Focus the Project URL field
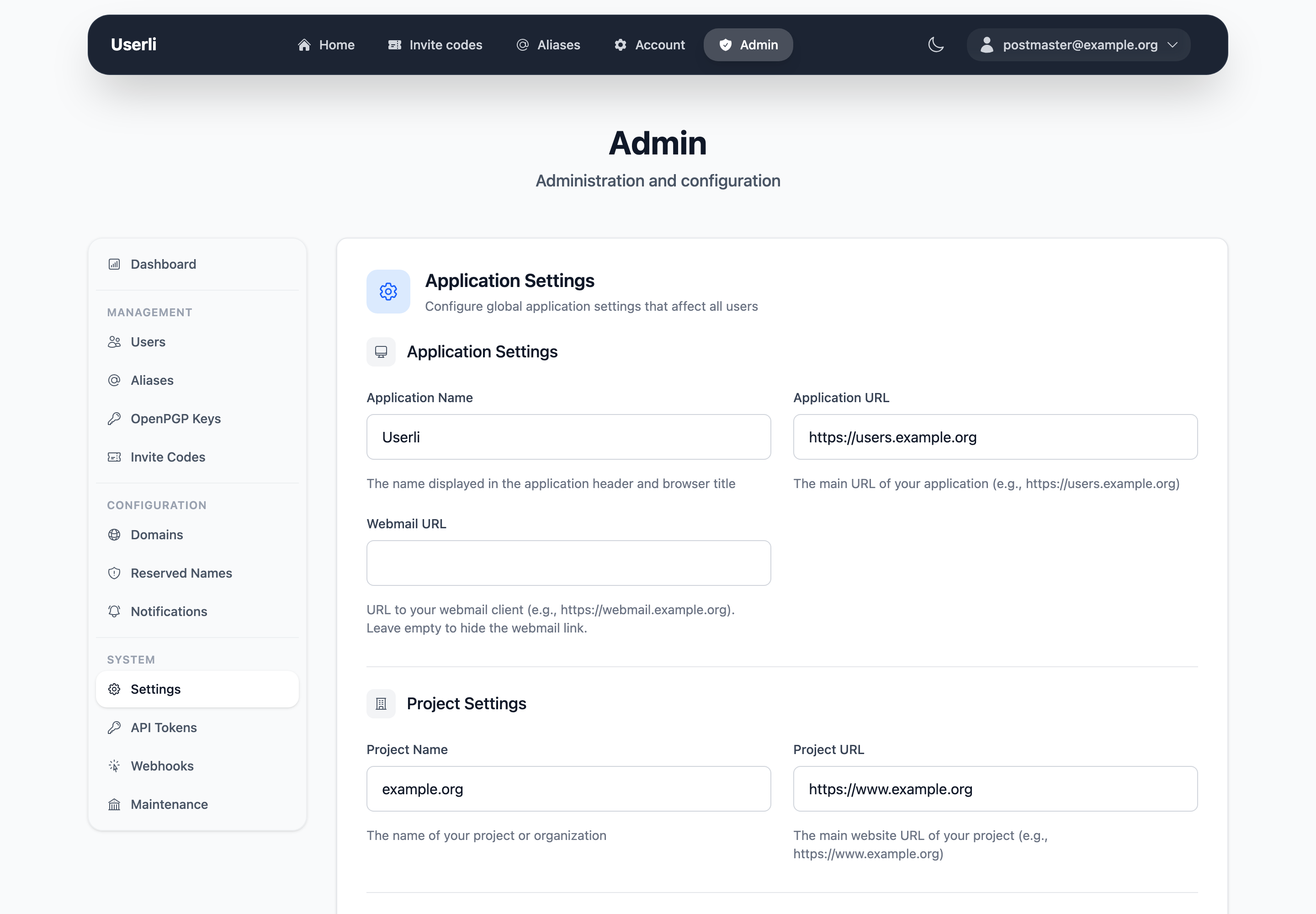 click(995, 789)
